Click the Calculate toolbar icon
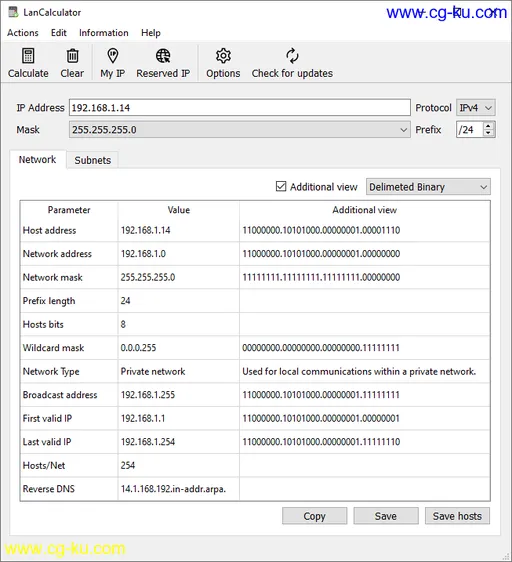 (28, 56)
